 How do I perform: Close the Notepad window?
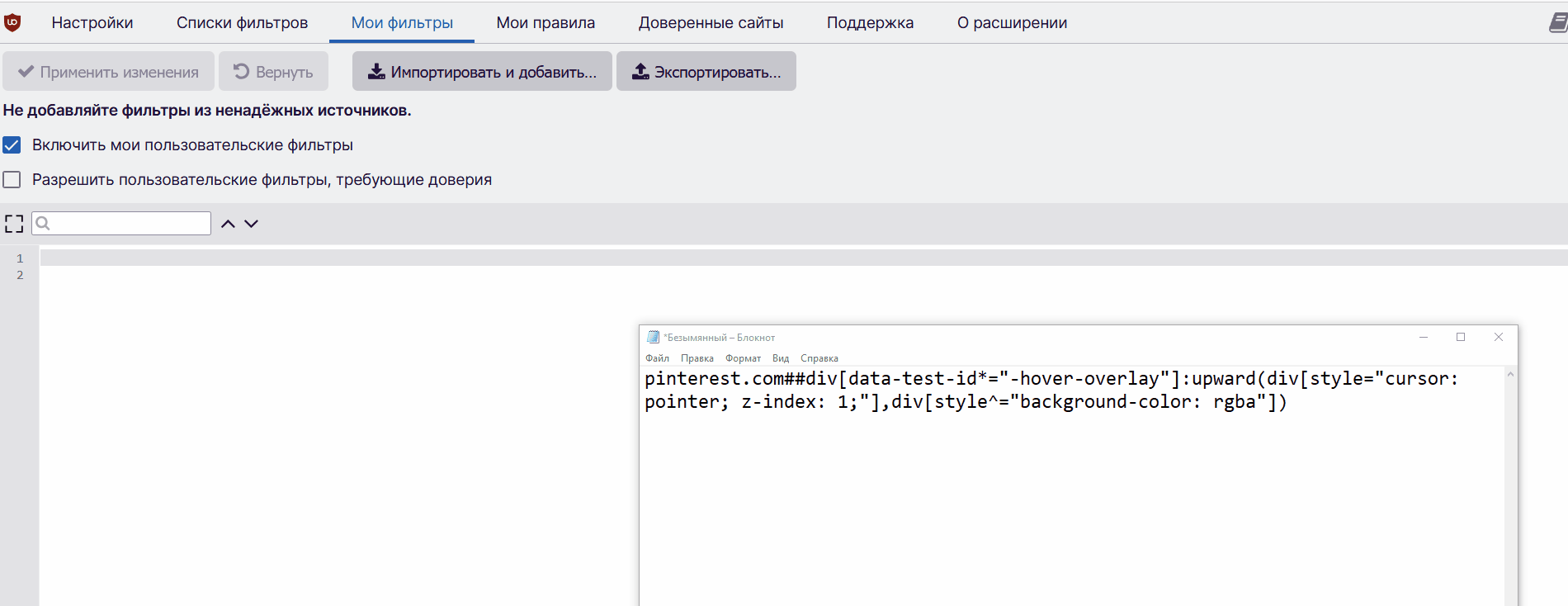1499,337
